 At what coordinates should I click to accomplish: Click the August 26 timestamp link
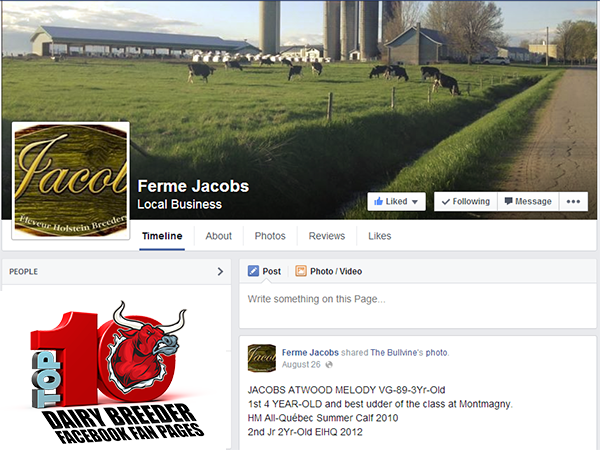coord(301,365)
